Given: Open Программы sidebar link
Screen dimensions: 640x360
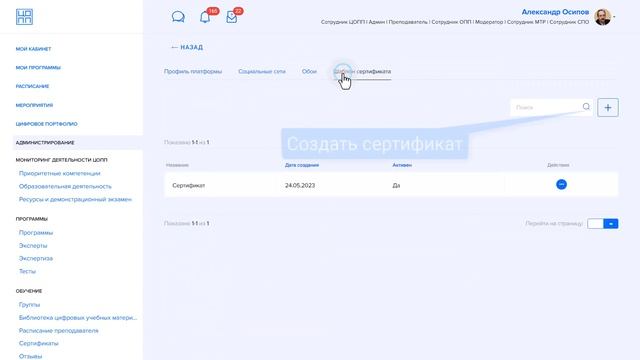Looking at the screenshot, I should [x=36, y=233].
